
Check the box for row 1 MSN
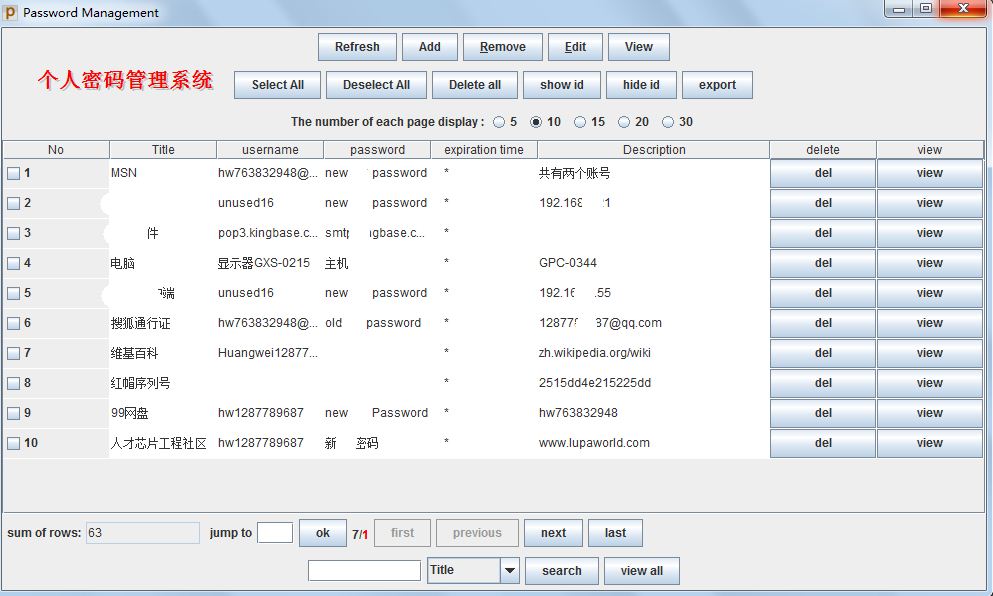tap(13, 174)
